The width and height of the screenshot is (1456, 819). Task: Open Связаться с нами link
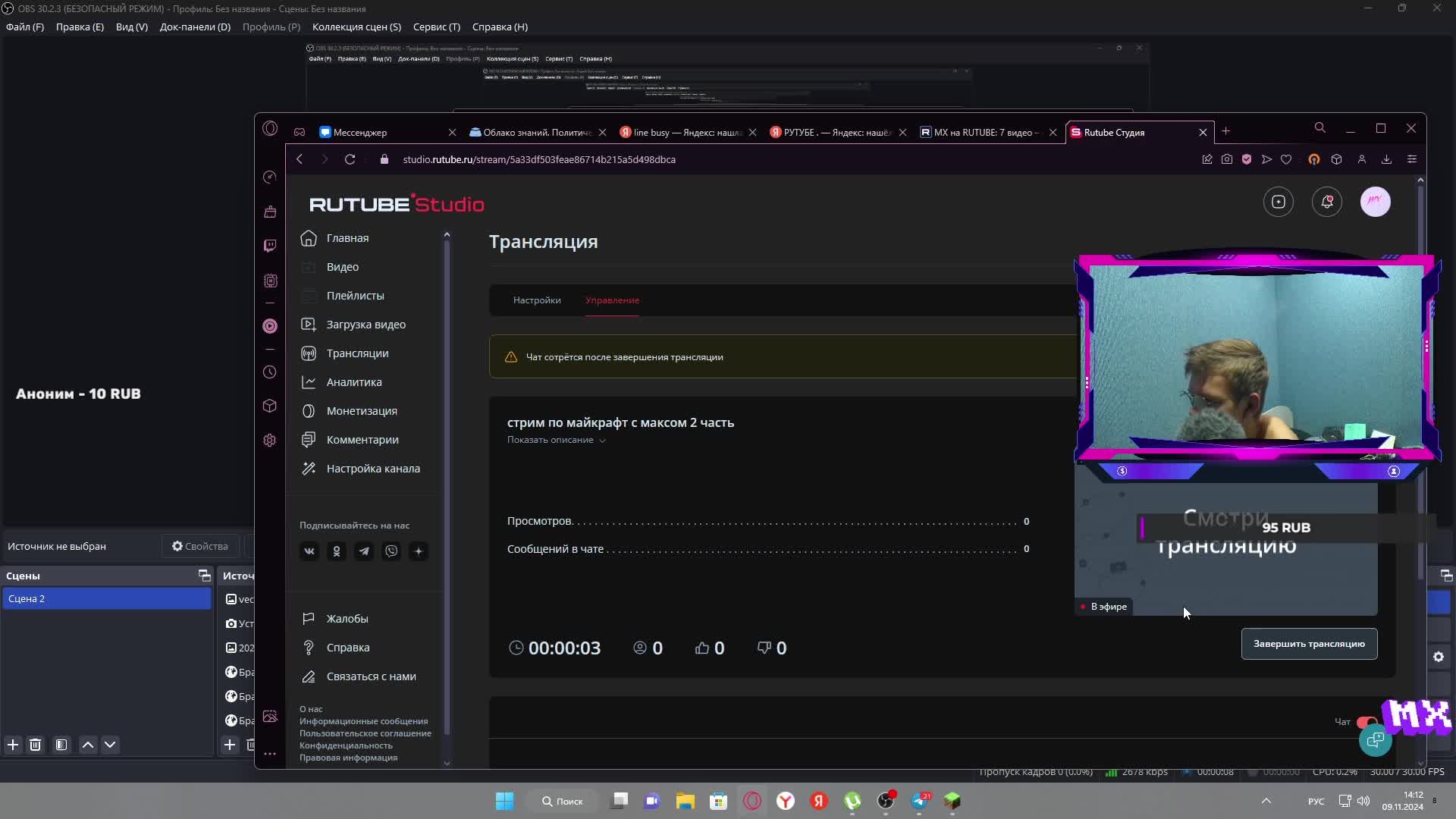click(358, 676)
